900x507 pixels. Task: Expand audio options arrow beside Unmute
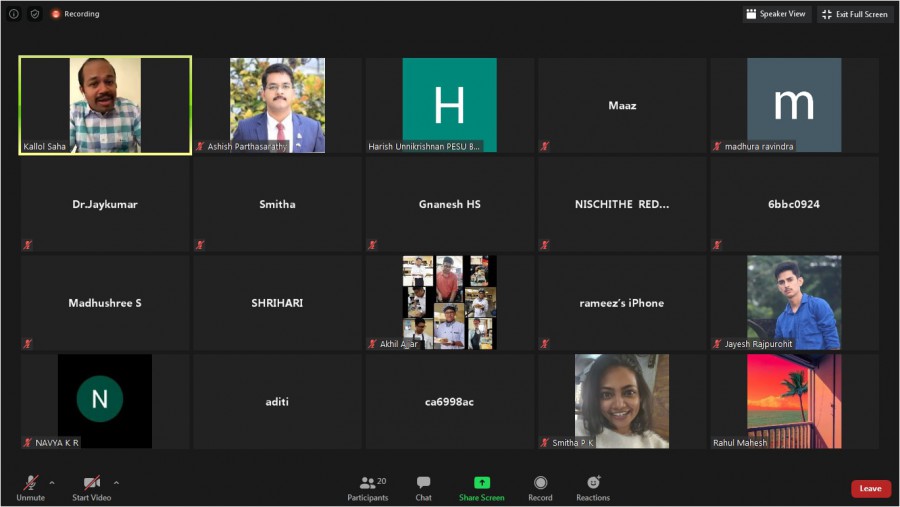point(52,482)
